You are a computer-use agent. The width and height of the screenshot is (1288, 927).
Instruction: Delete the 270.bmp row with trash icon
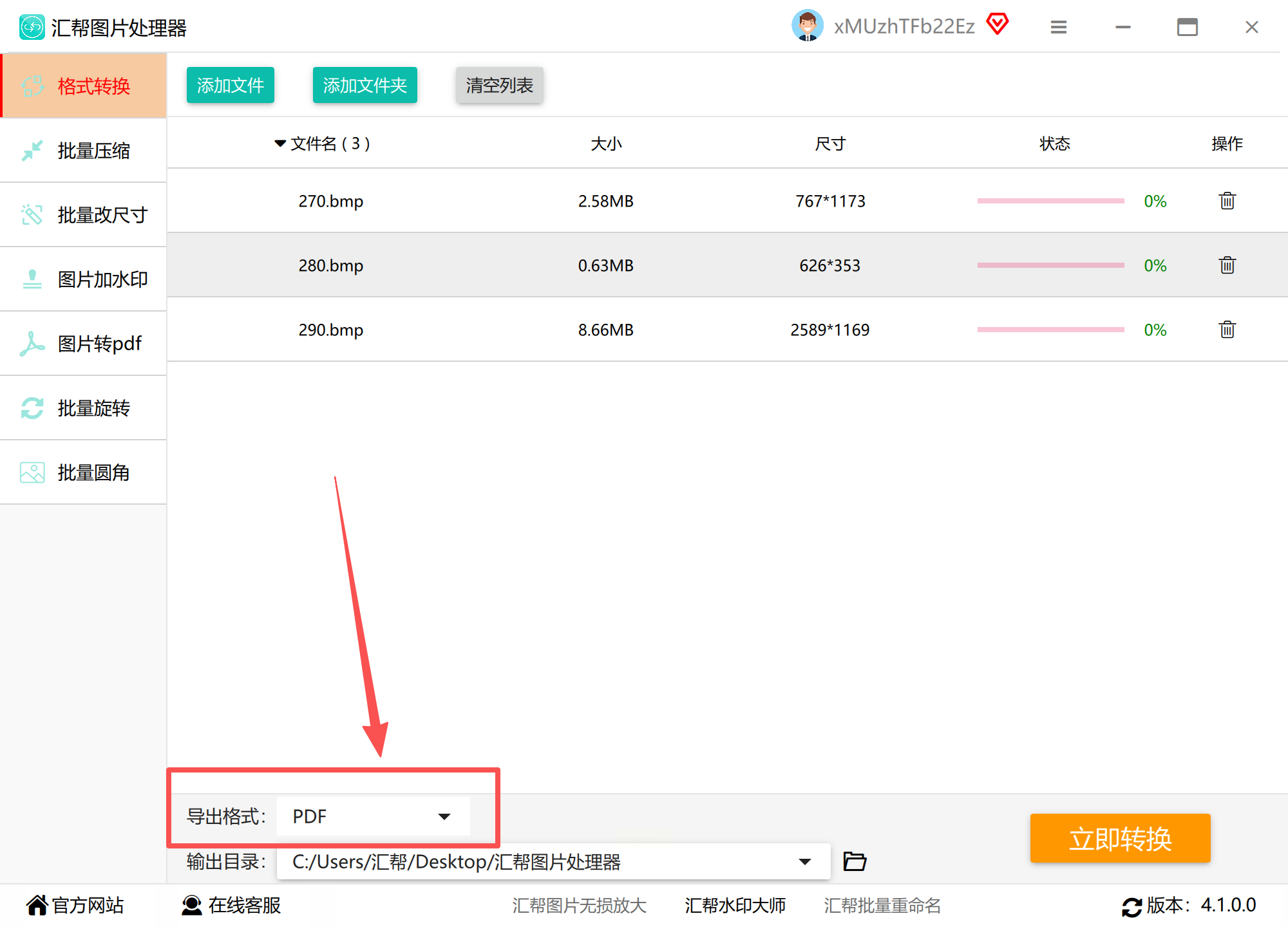coord(1227,201)
